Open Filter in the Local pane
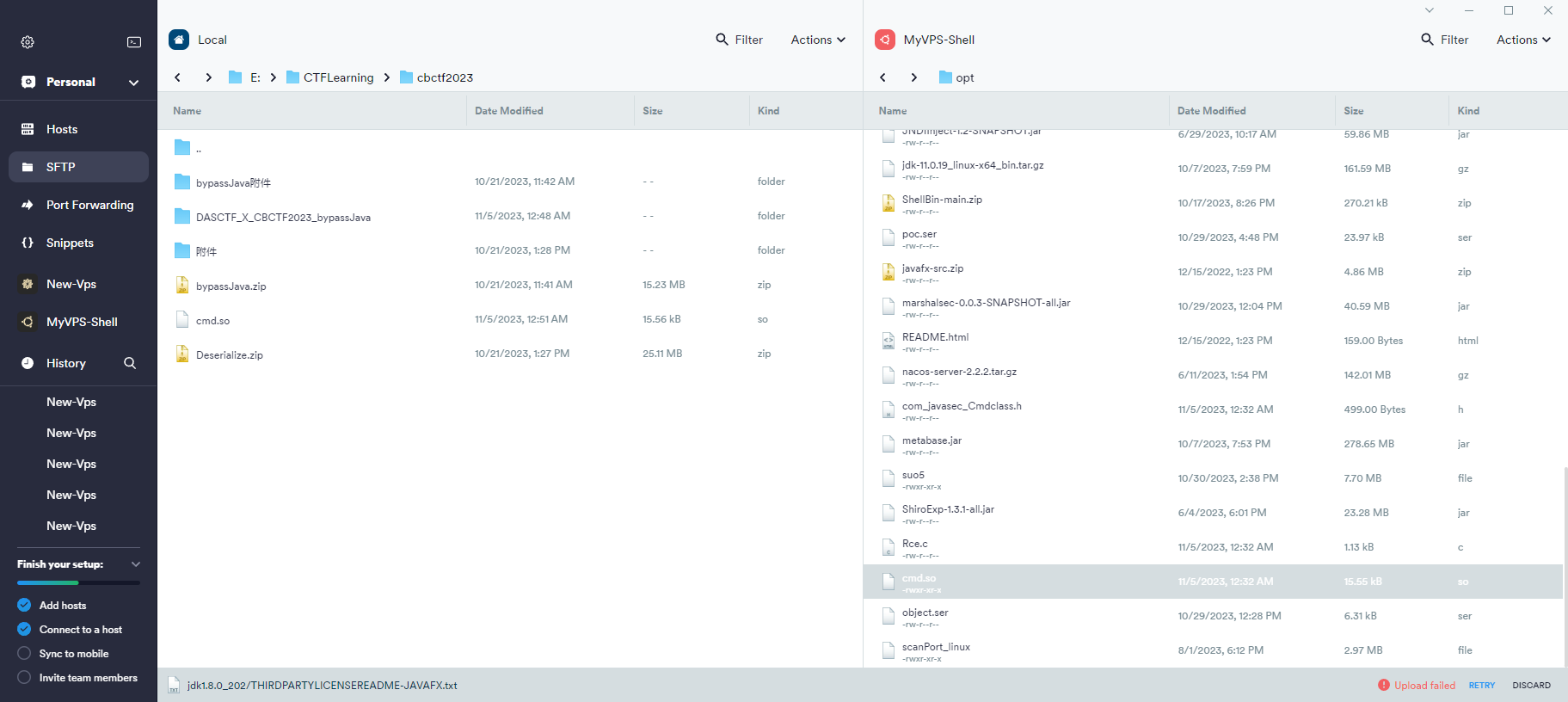The width and height of the screenshot is (1568, 702). [740, 40]
